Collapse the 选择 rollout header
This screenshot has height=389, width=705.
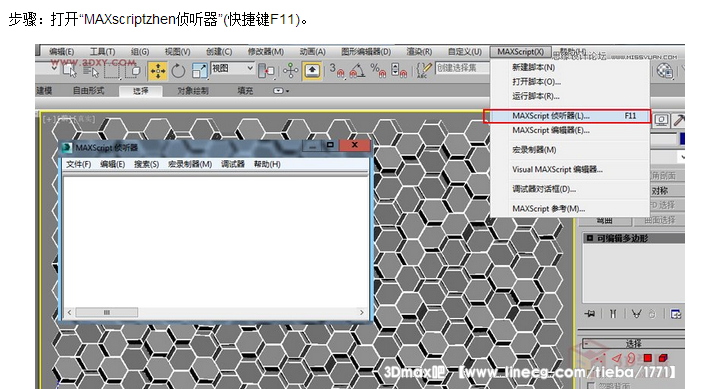click(x=634, y=343)
